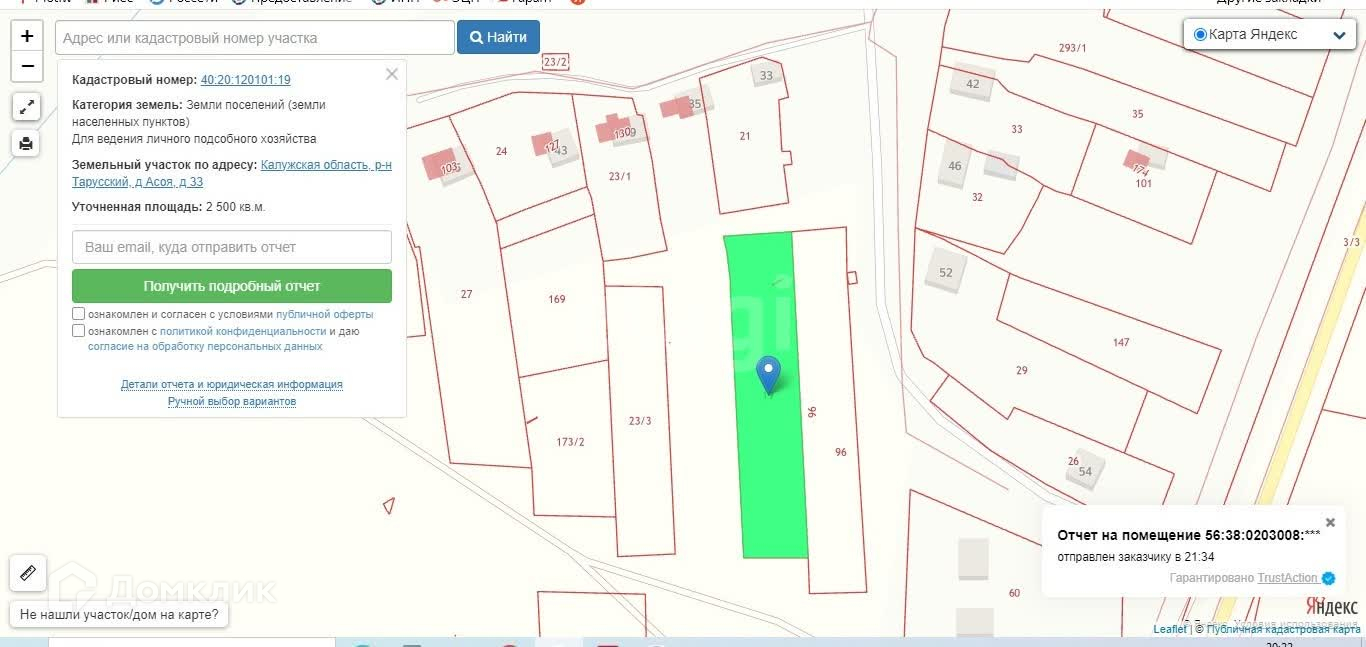Activate the ruler measurement tool

point(27,574)
